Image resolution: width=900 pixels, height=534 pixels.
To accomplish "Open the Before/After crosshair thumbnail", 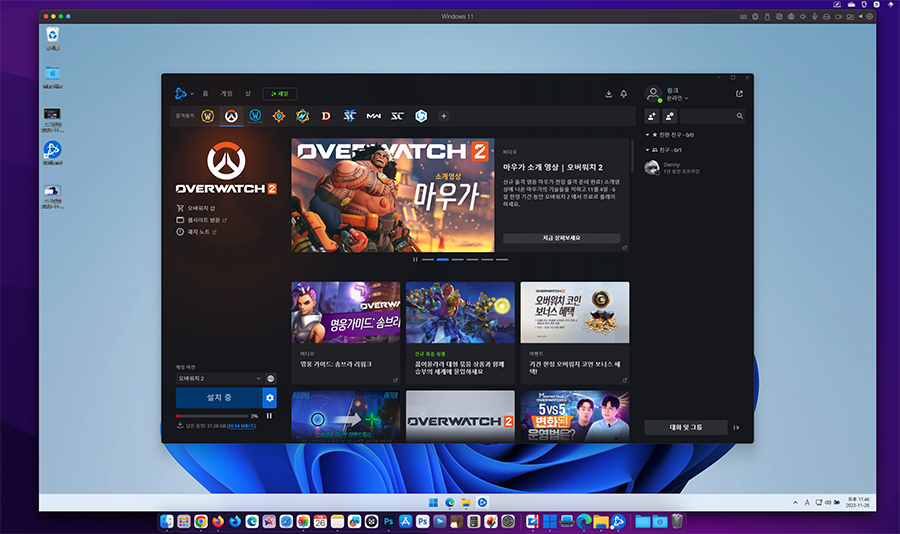I will [x=346, y=416].
